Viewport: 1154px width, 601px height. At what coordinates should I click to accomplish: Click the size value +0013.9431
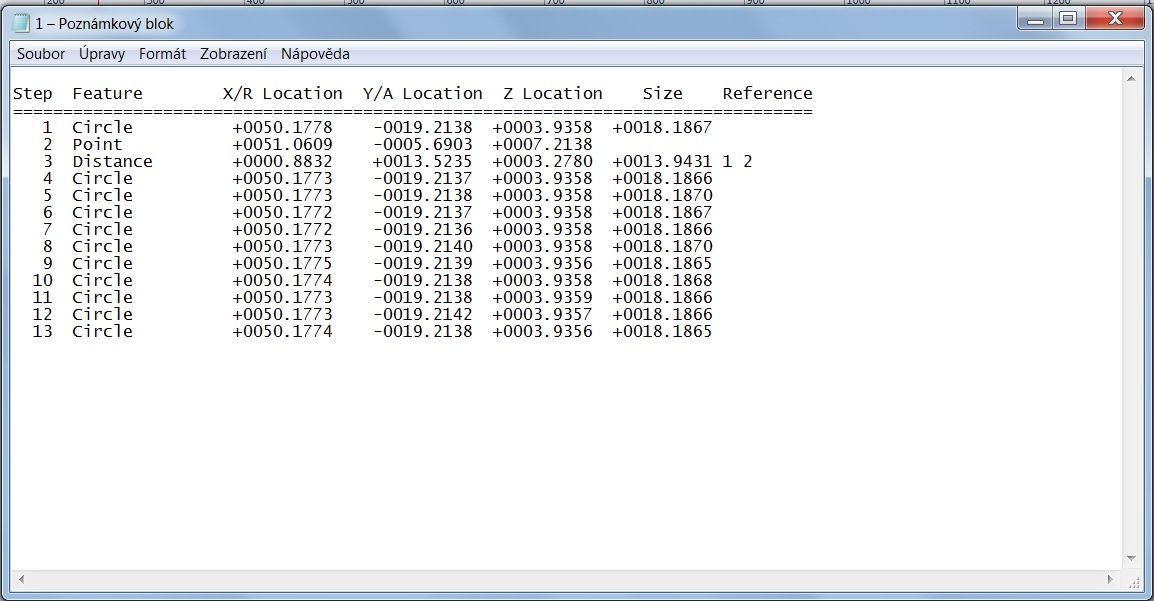pyautogui.click(x=662, y=162)
